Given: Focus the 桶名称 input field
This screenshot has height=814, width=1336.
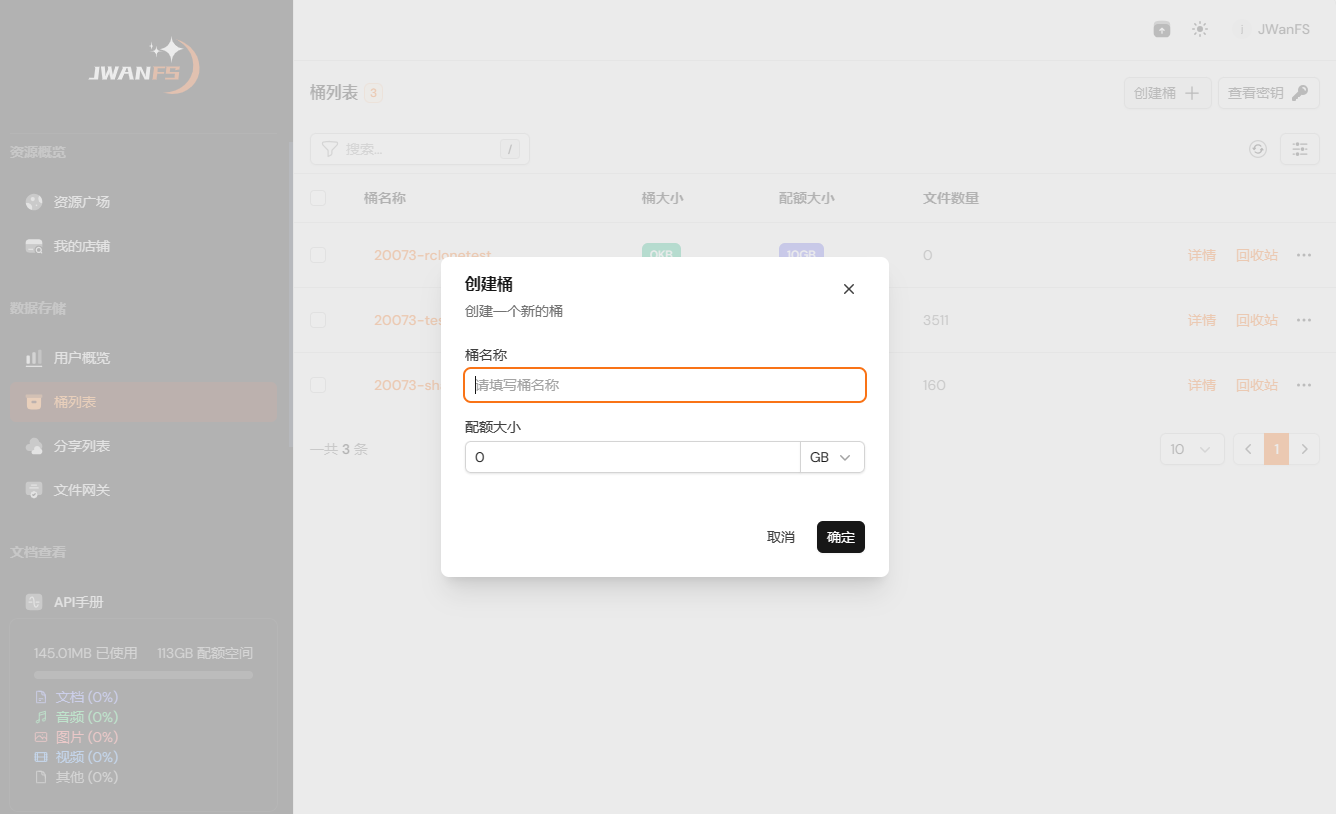Looking at the screenshot, I should coord(665,385).
